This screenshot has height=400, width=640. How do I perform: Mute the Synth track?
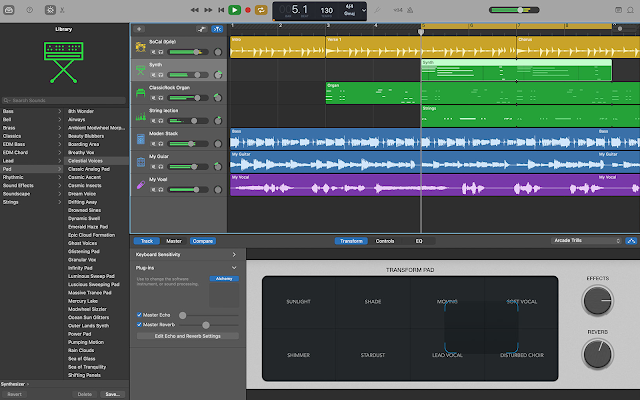[153, 74]
